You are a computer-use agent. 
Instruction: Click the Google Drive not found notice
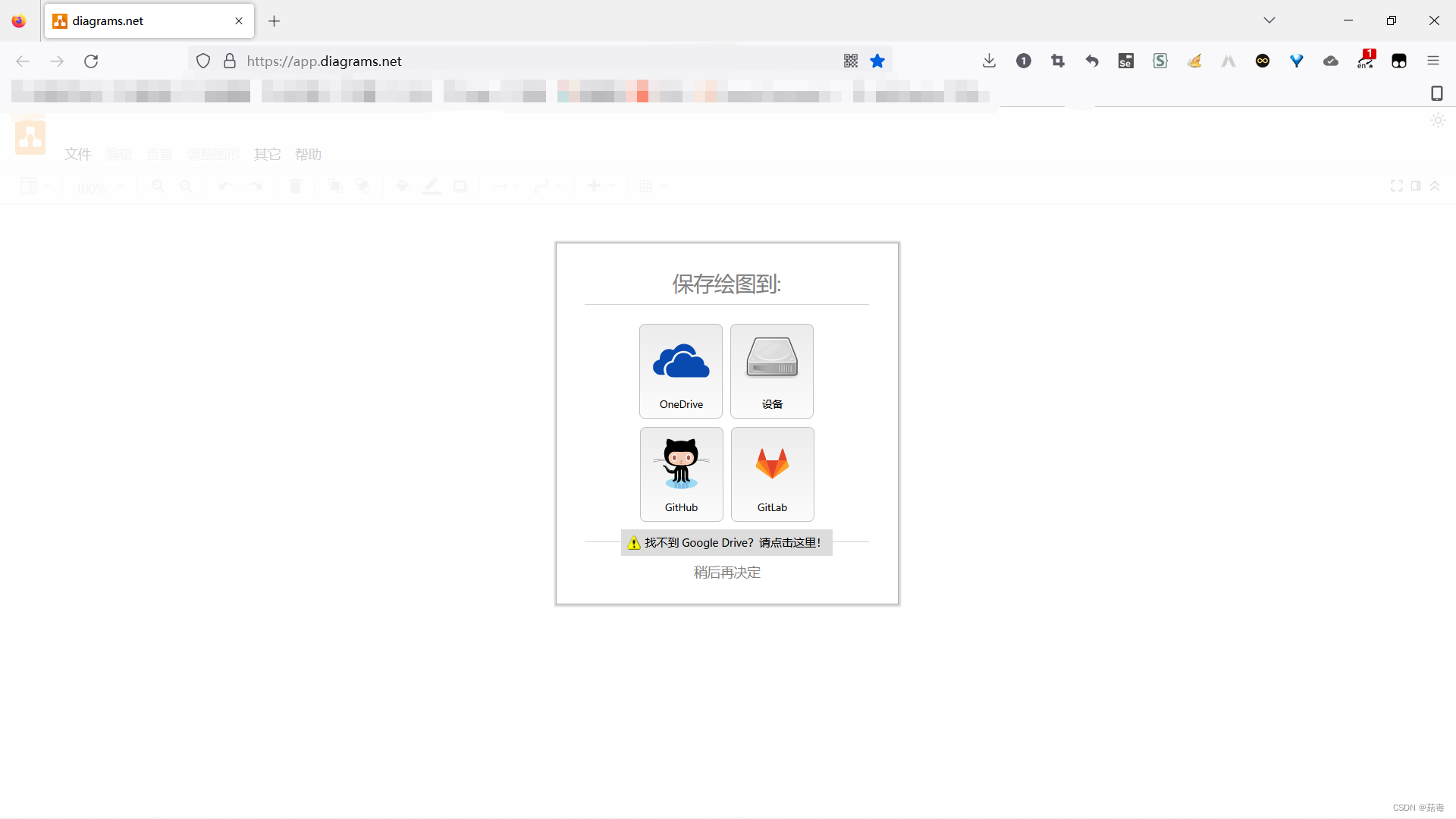point(726,543)
